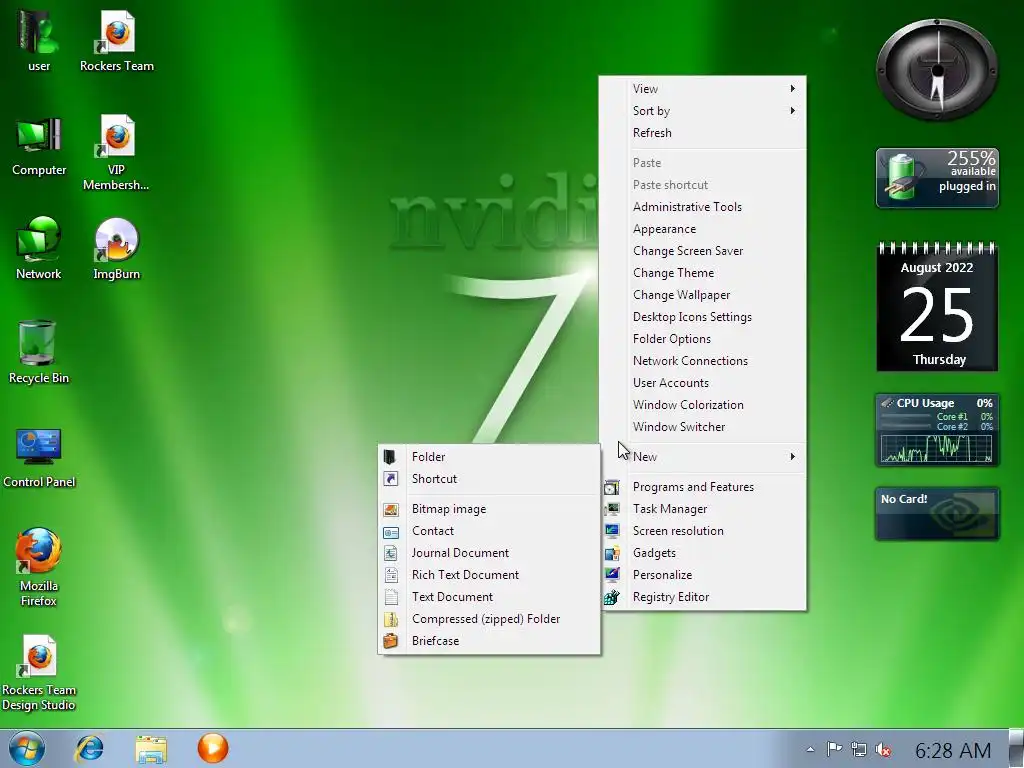Open Administrative Tools from context menu

pyautogui.click(x=703, y=207)
